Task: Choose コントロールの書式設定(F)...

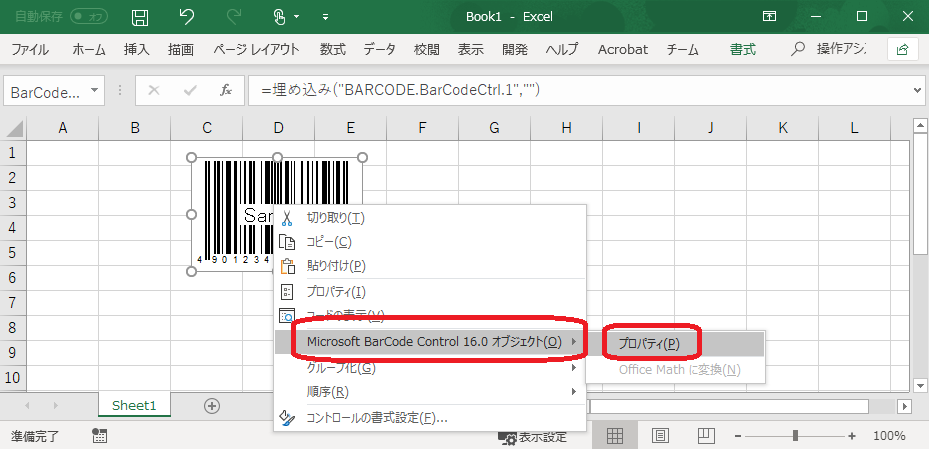Action: coord(376,418)
